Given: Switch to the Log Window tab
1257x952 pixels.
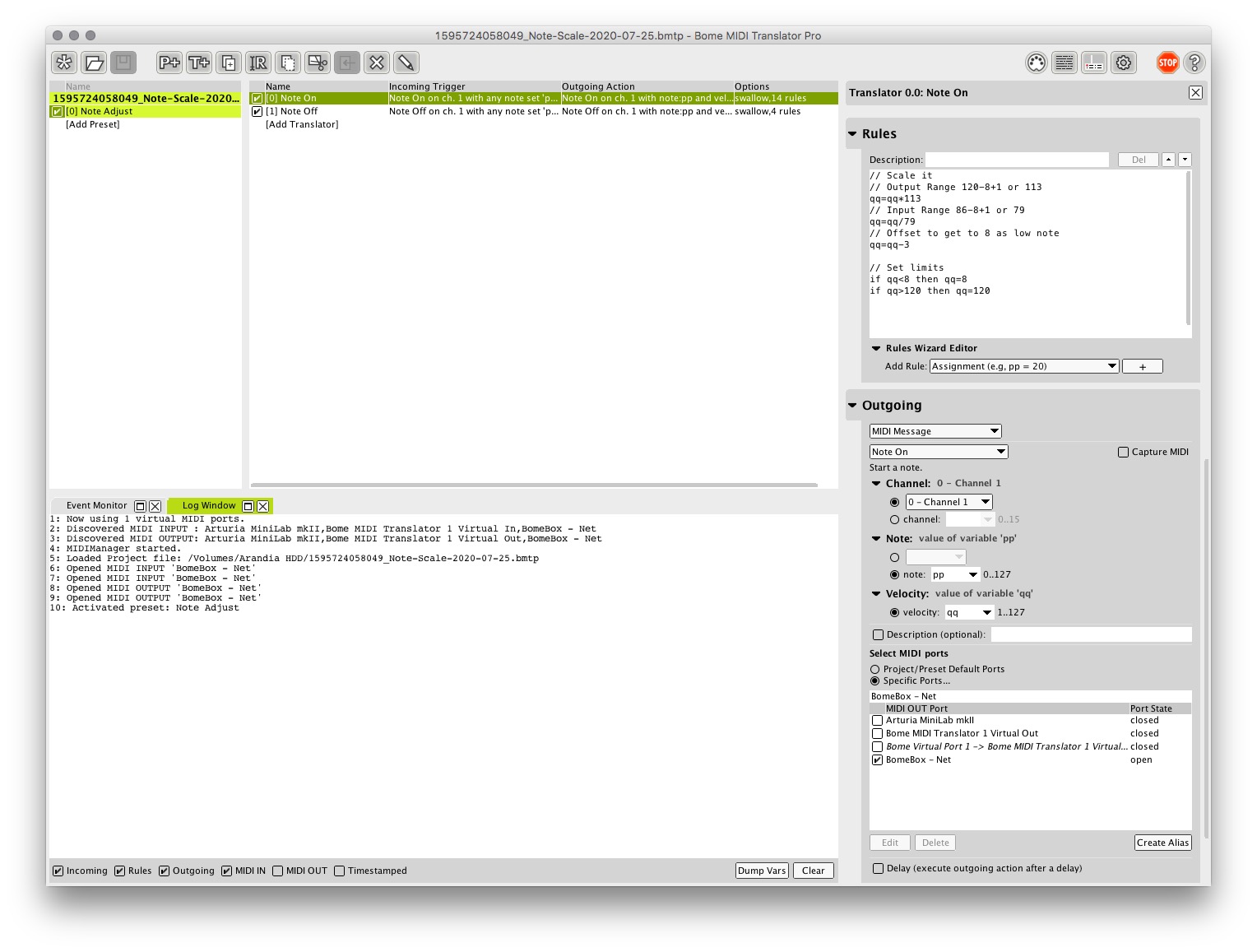Looking at the screenshot, I should tap(209, 506).
